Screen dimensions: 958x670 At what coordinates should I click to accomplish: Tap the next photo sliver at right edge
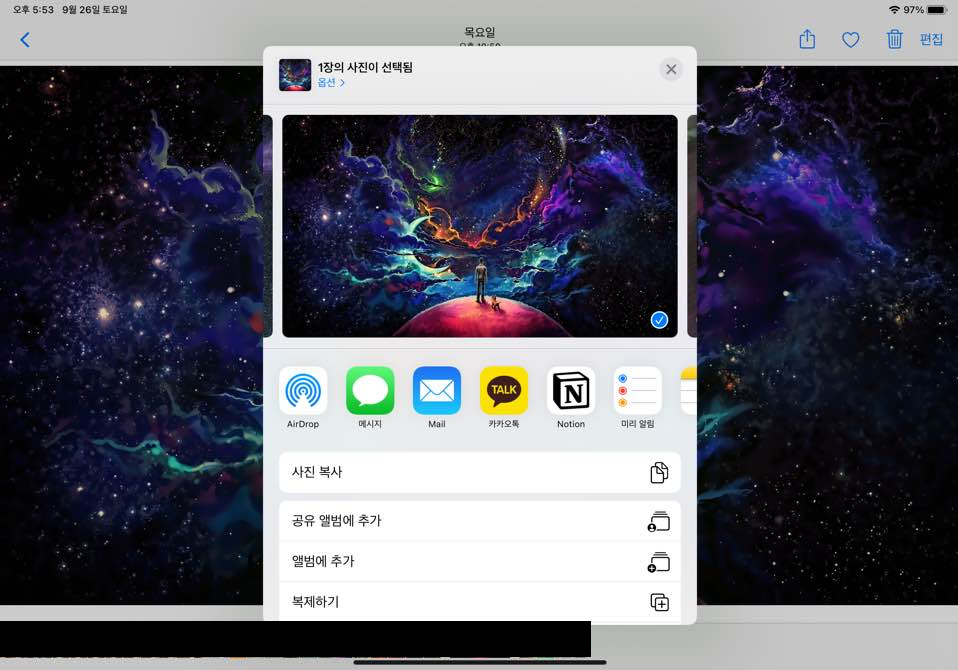(x=692, y=226)
